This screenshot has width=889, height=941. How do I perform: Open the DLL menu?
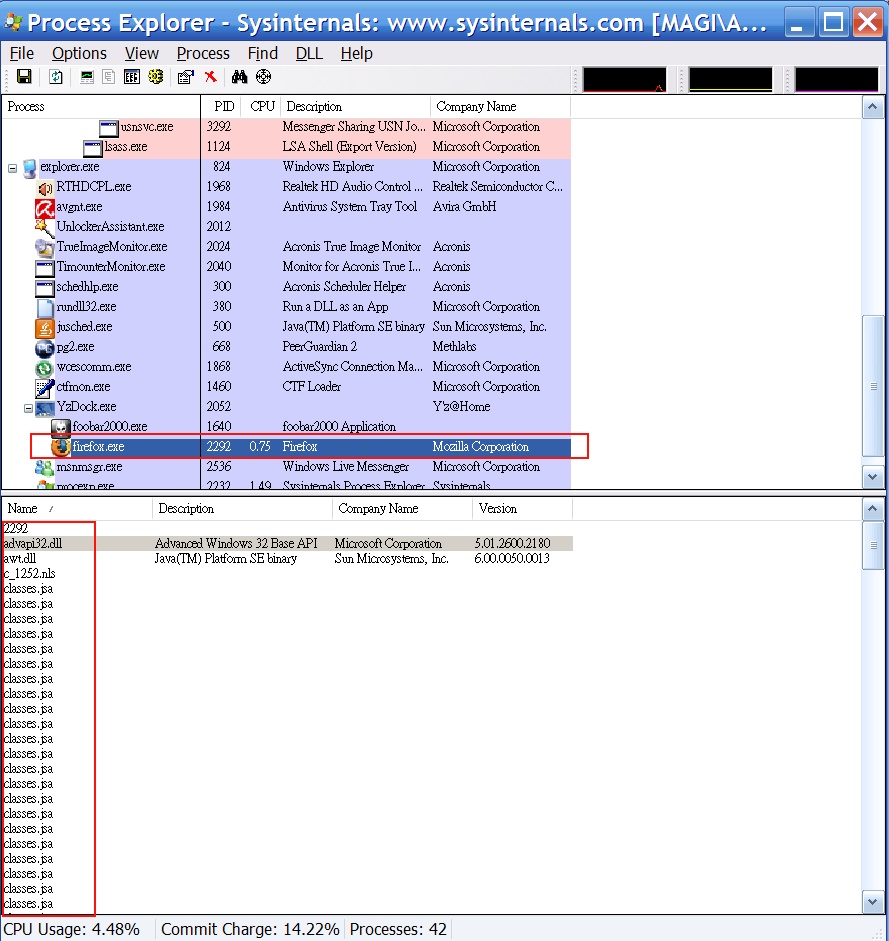[309, 53]
